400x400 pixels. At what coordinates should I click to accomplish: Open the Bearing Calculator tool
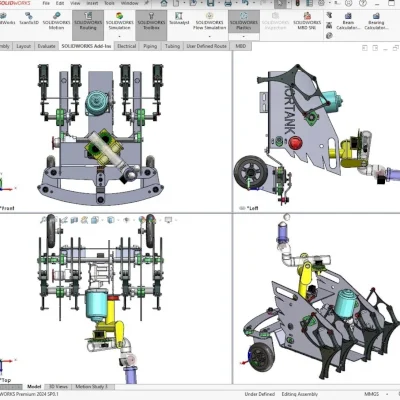(x=376, y=21)
